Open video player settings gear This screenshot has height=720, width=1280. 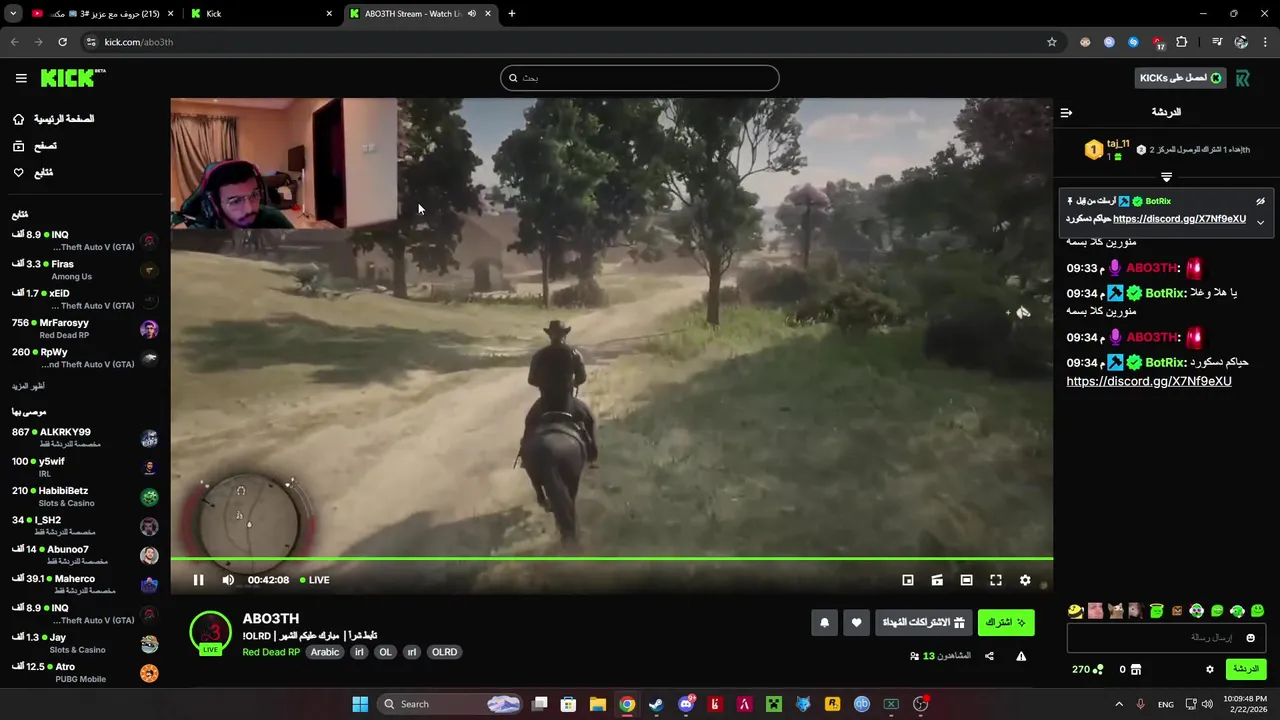1025,580
